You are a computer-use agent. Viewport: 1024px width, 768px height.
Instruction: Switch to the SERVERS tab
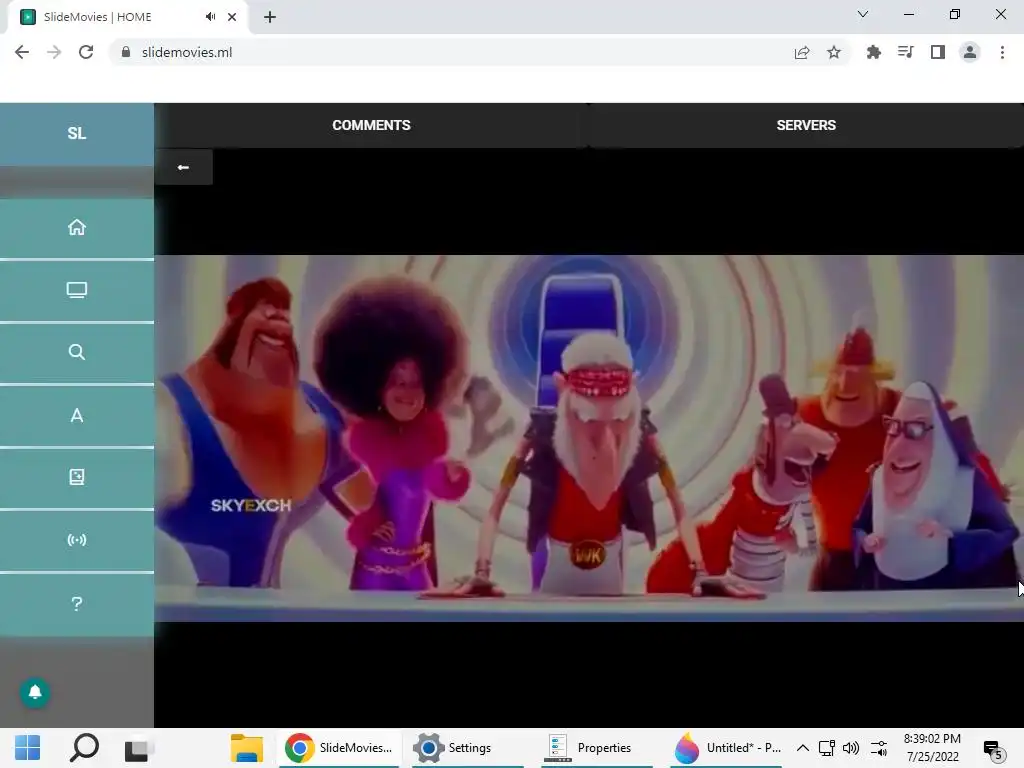tap(806, 125)
